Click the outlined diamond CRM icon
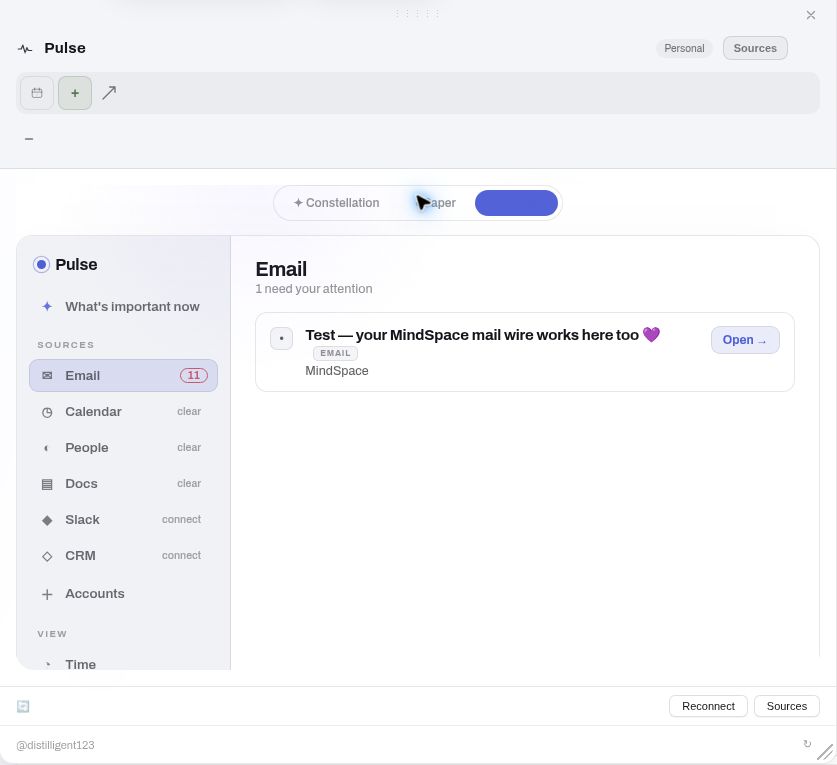Image resolution: width=837 pixels, height=765 pixels. click(47, 556)
